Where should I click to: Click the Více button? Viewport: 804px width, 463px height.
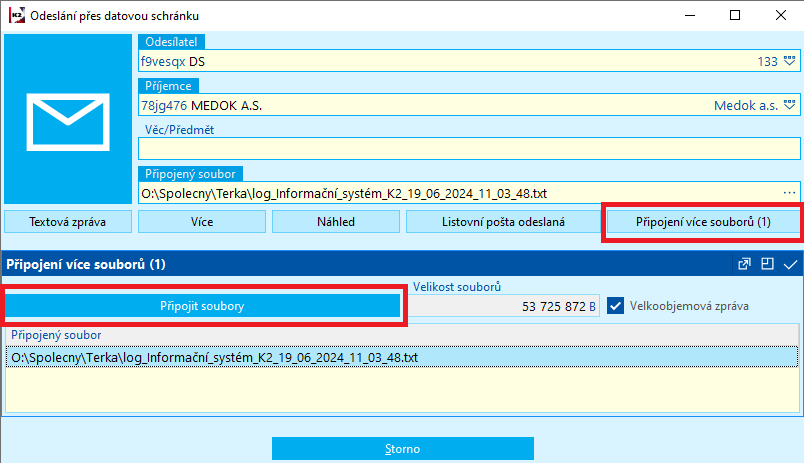[x=202, y=222]
